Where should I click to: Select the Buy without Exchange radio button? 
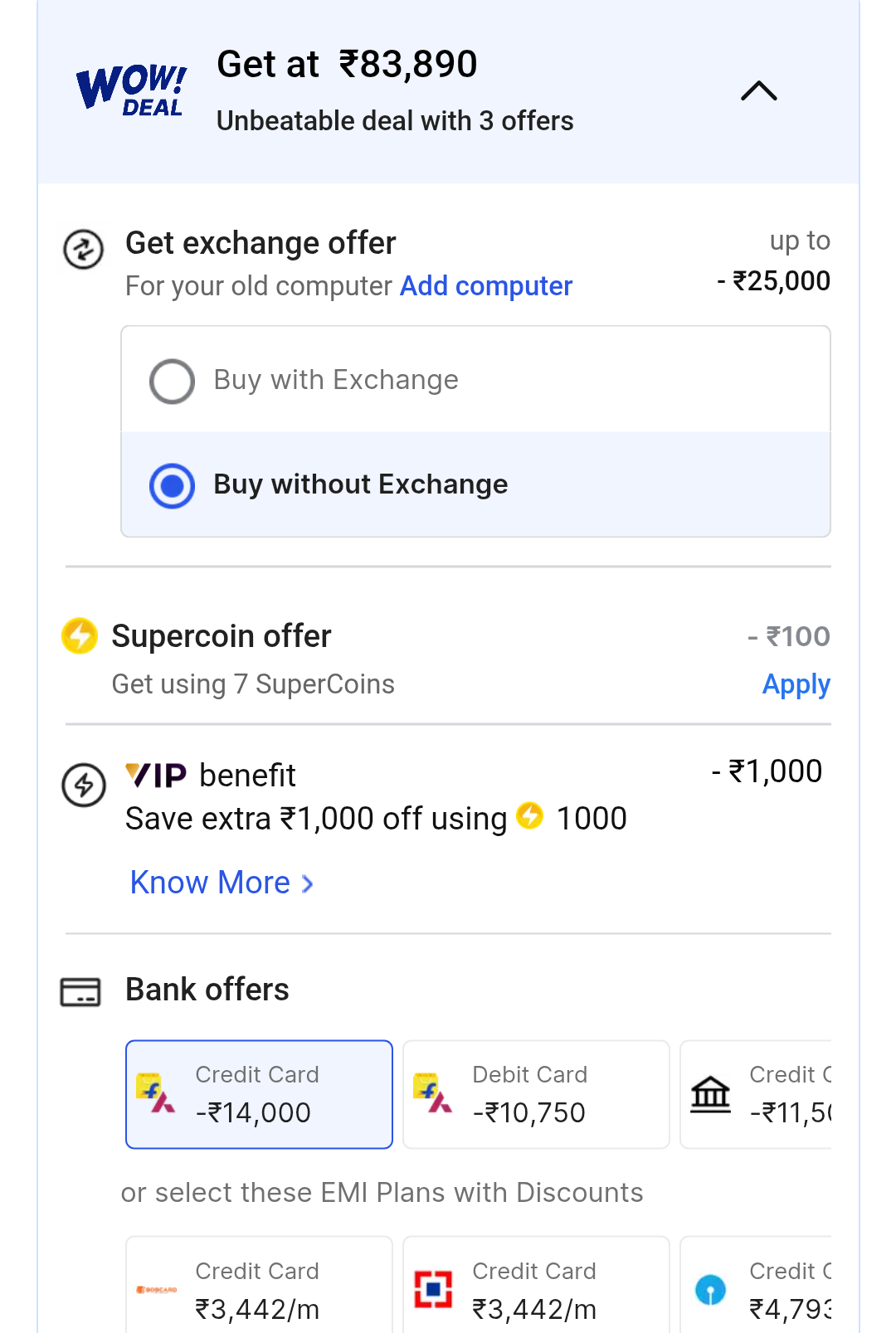tap(173, 485)
